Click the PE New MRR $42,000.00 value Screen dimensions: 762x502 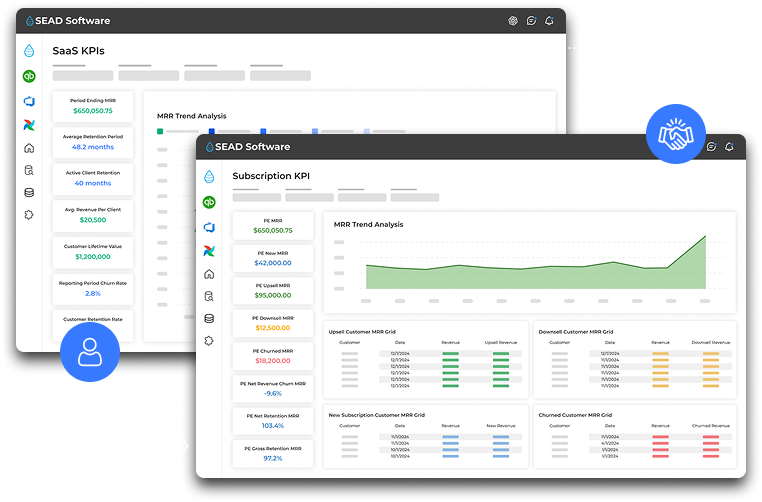(273, 263)
